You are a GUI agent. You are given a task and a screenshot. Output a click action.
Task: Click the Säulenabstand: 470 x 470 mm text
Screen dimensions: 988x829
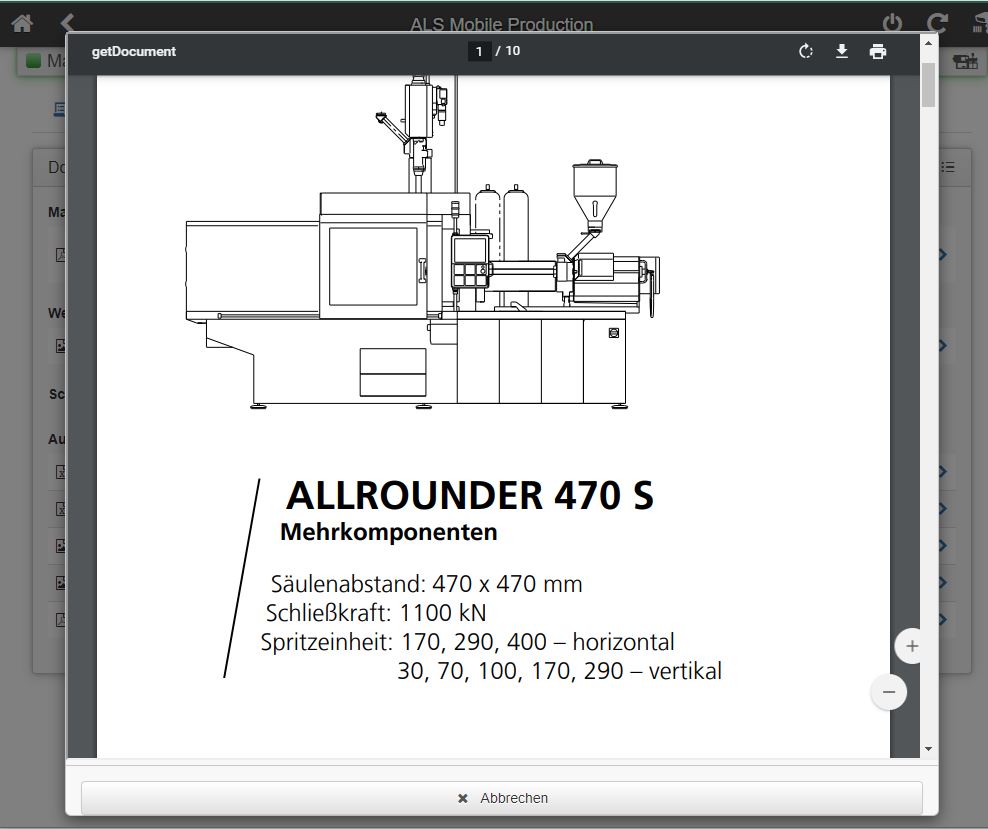[x=427, y=583]
